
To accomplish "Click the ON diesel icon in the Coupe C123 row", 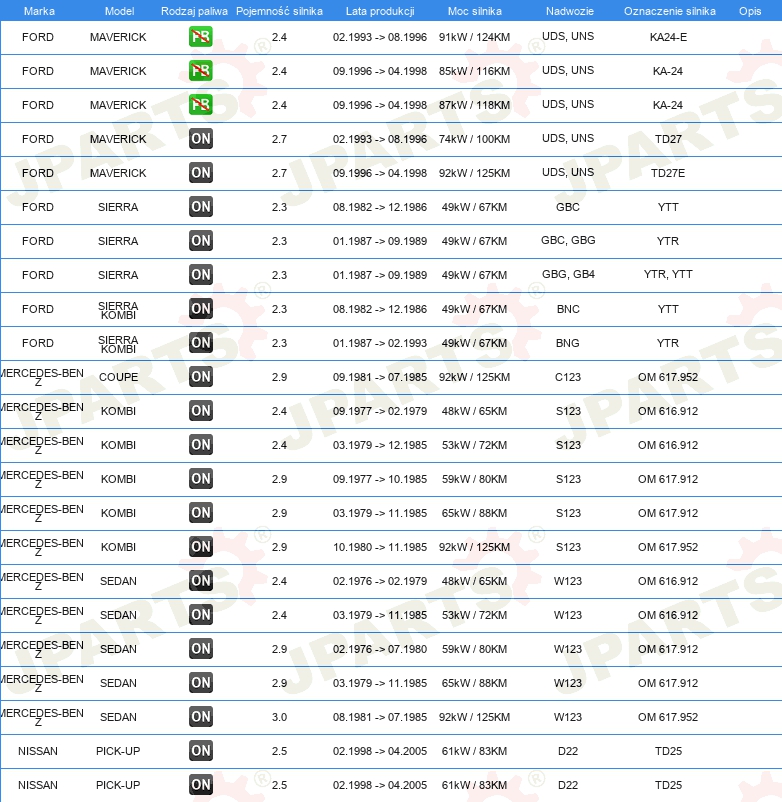I will point(200,377).
